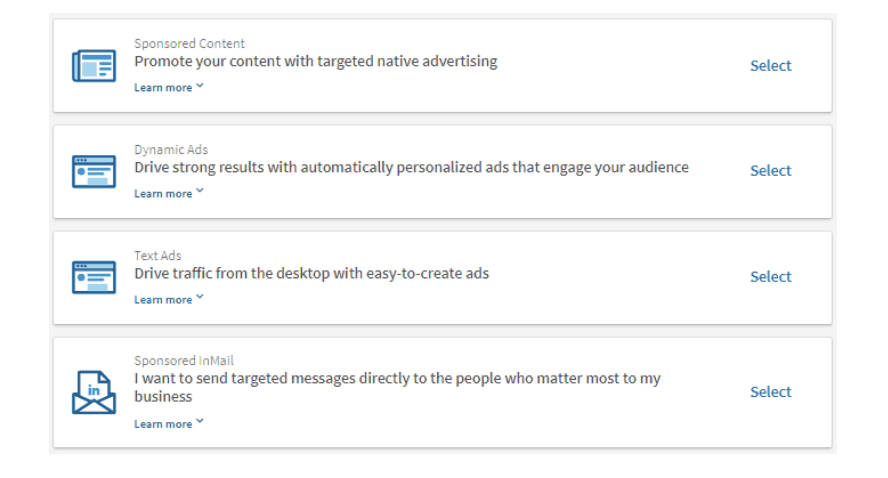Screen dimensions: 888x478
Task: Select the Text Ads ad type
Action: [x=771, y=276]
